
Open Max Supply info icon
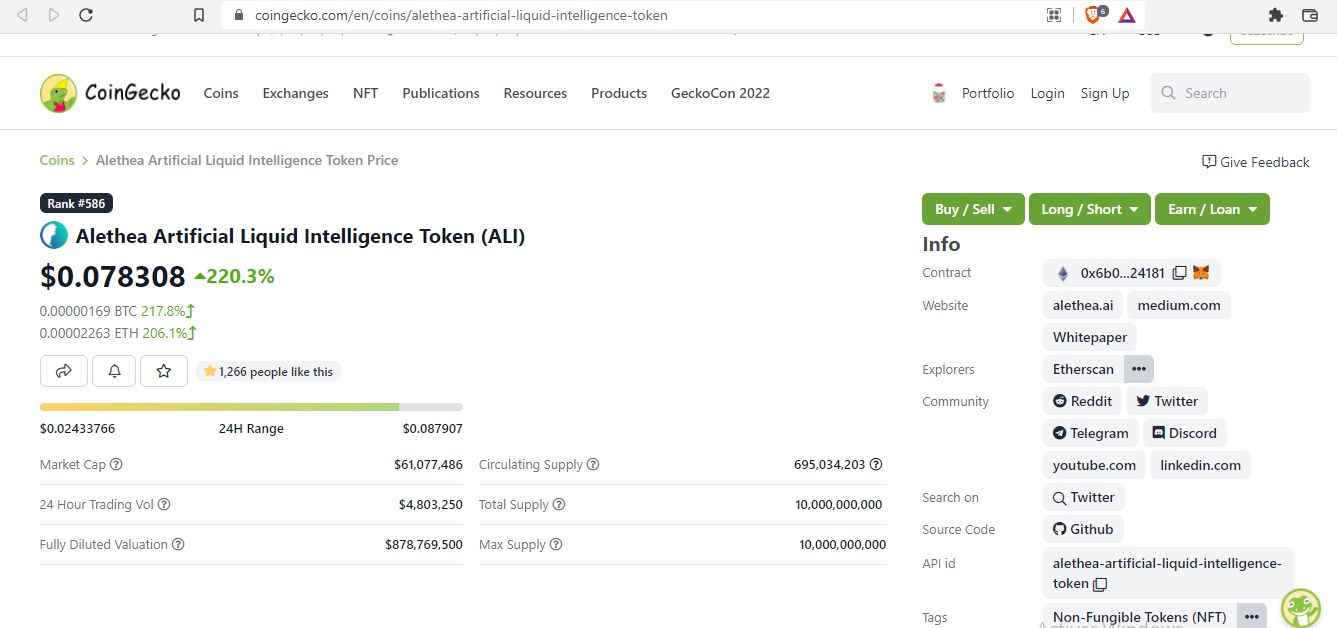pos(556,545)
